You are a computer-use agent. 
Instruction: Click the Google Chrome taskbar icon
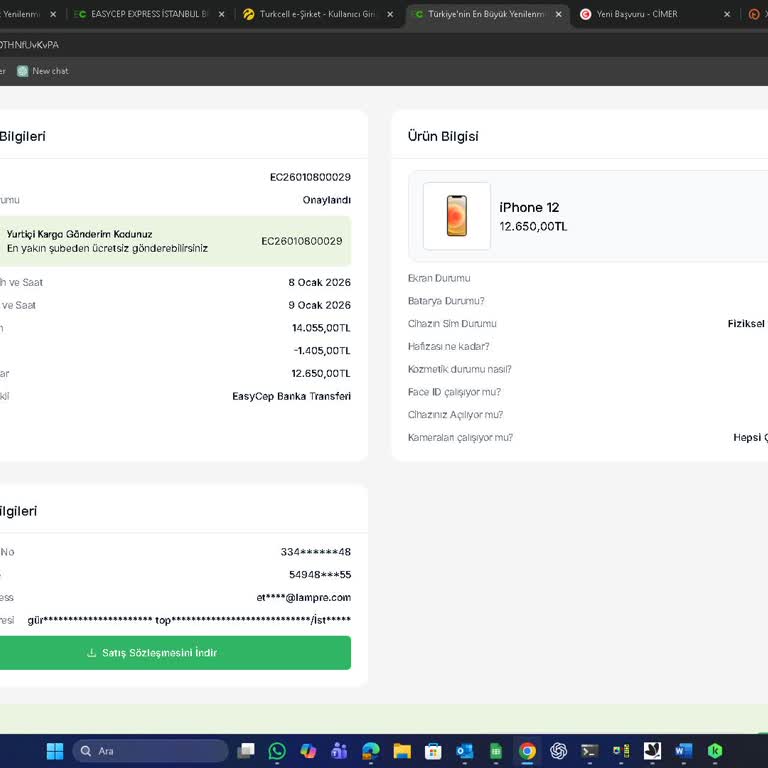[x=527, y=751]
